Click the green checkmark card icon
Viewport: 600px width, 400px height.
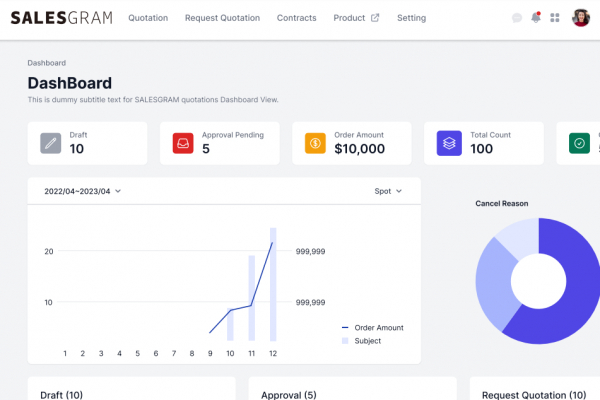coord(579,143)
